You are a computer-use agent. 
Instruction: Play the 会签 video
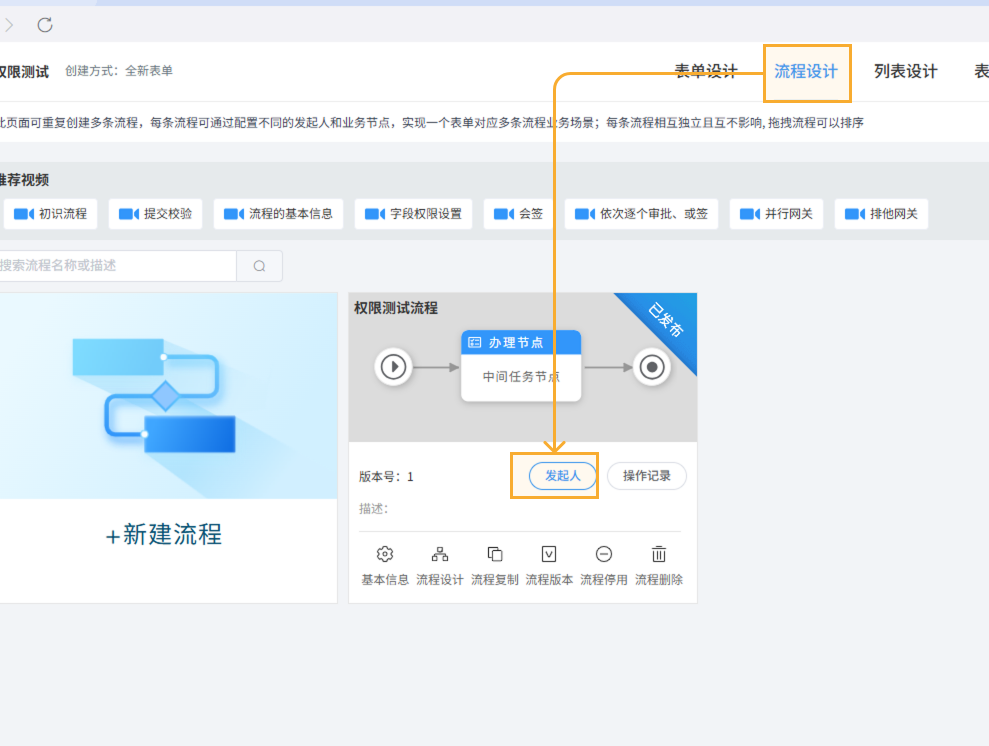click(x=518, y=214)
